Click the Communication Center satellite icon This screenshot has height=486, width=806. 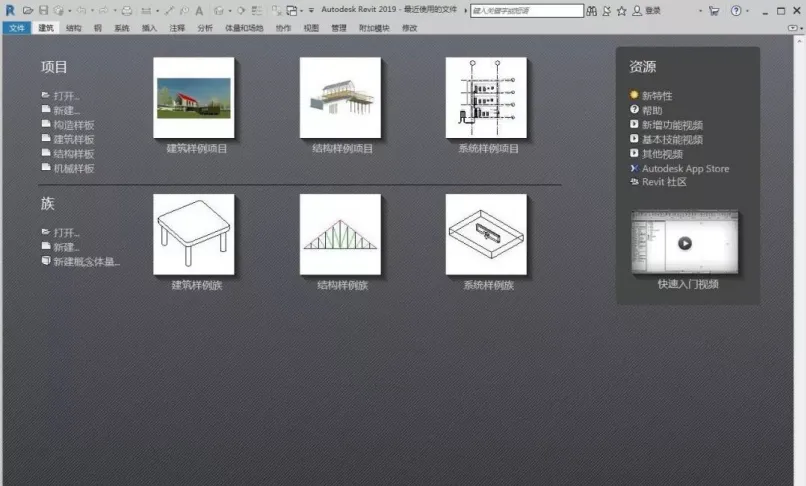pos(607,11)
